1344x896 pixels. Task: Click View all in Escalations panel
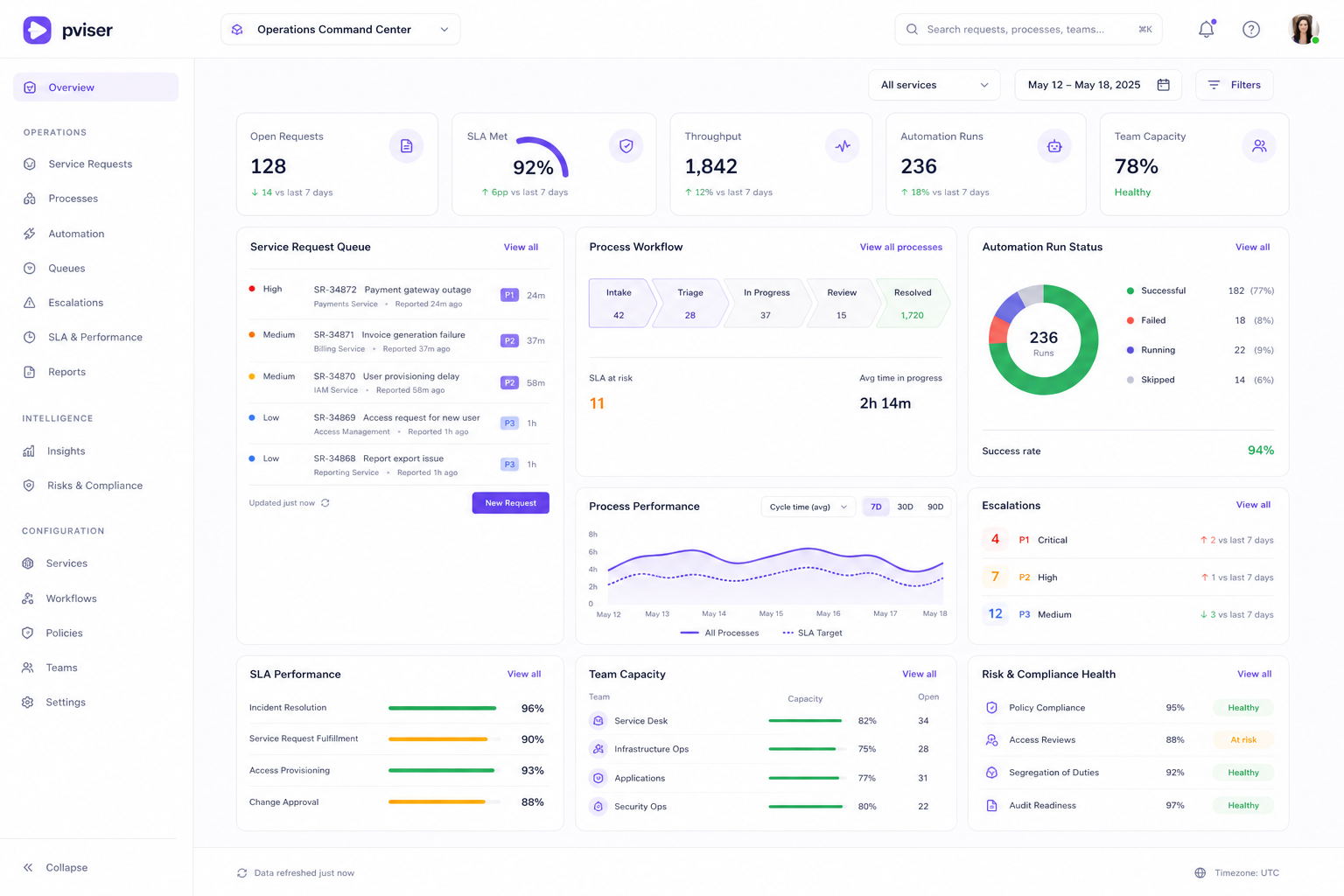point(1253,505)
